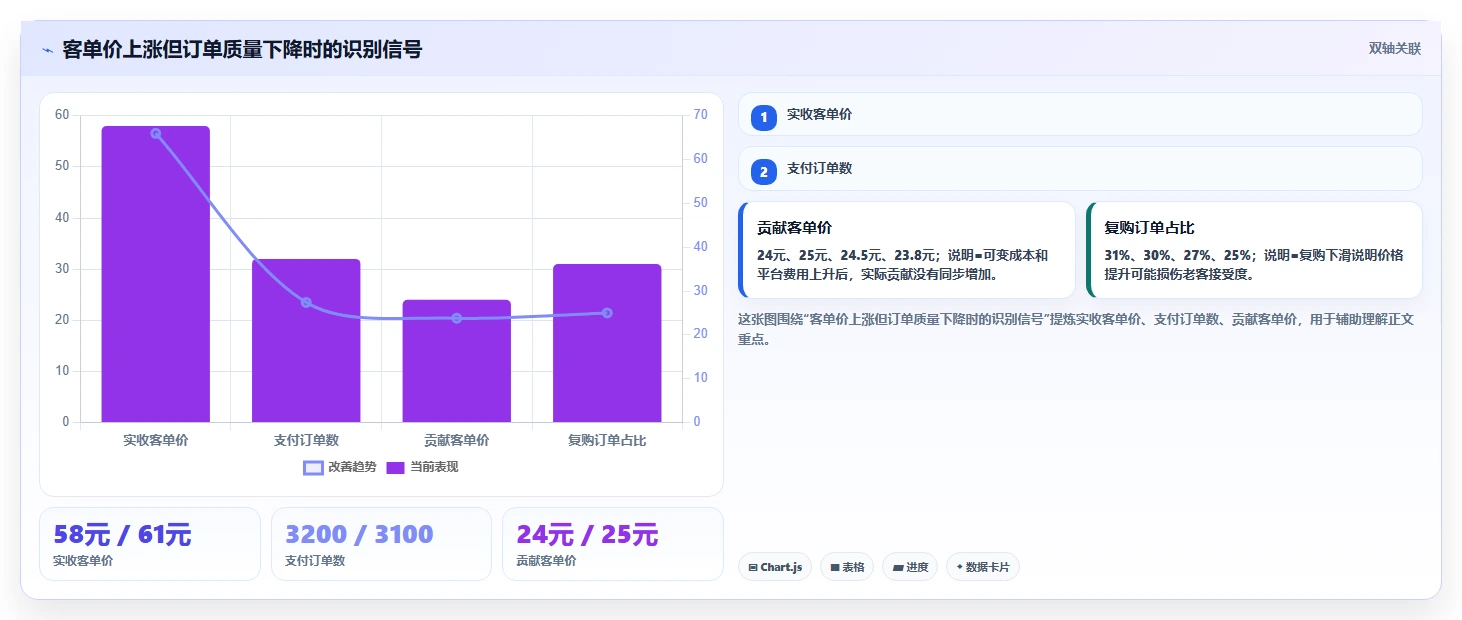The width and height of the screenshot is (1462, 620).
Task: Click the x-axis label 复购订单占比
Action: click(607, 440)
